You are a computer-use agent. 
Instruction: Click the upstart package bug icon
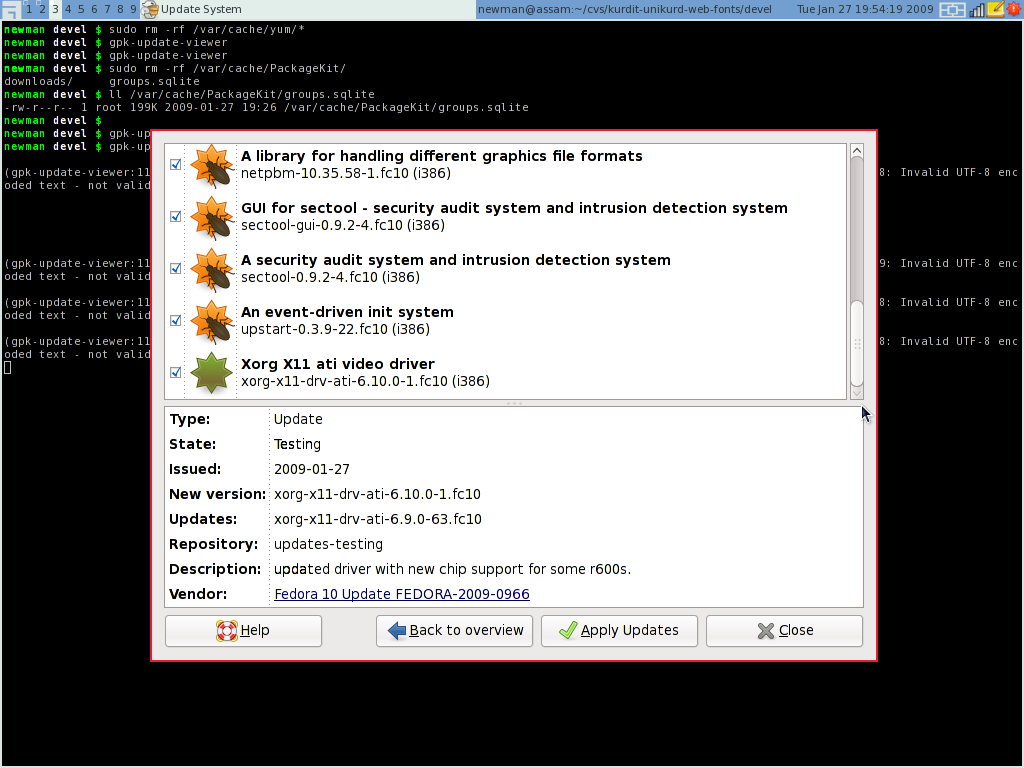(x=212, y=321)
